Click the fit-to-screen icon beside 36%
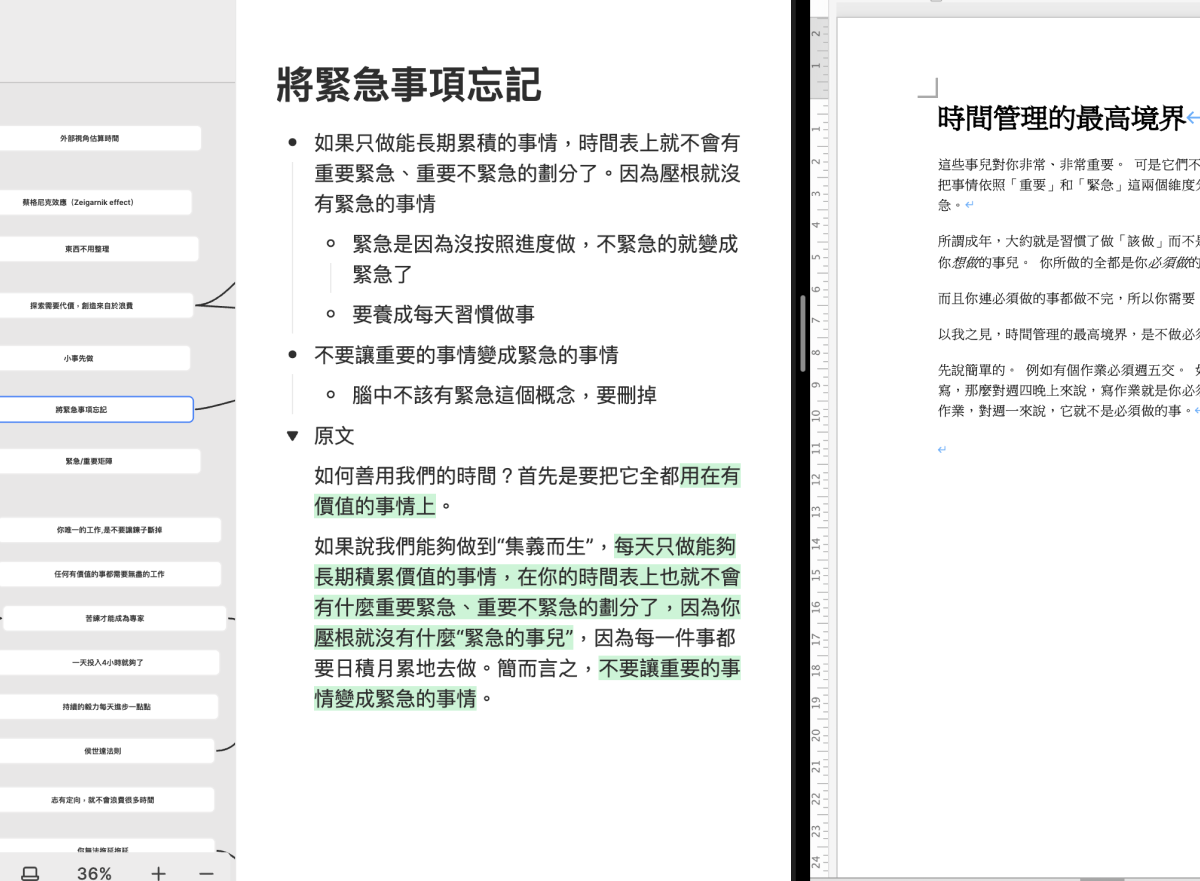The width and height of the screenshot is (1200, 881). (x=31, y=873)
